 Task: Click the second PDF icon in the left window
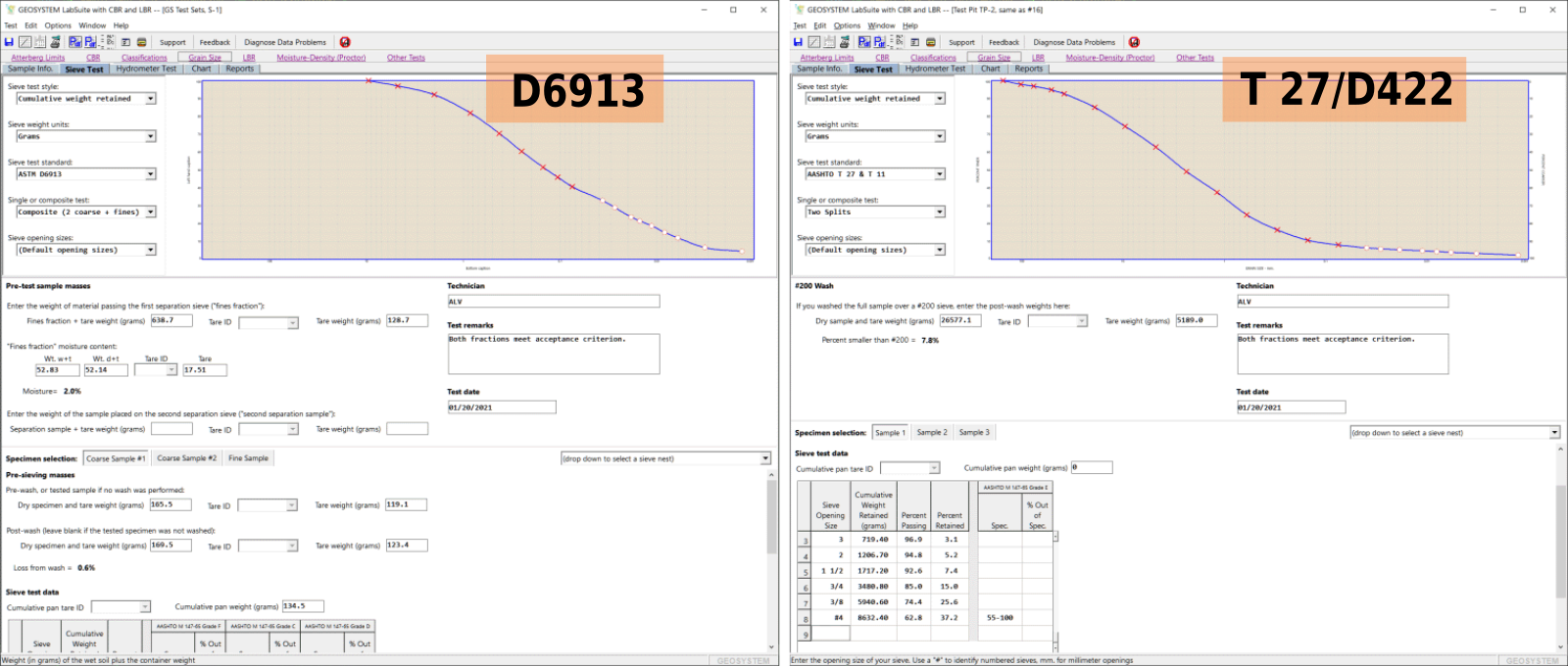[90, 42]
